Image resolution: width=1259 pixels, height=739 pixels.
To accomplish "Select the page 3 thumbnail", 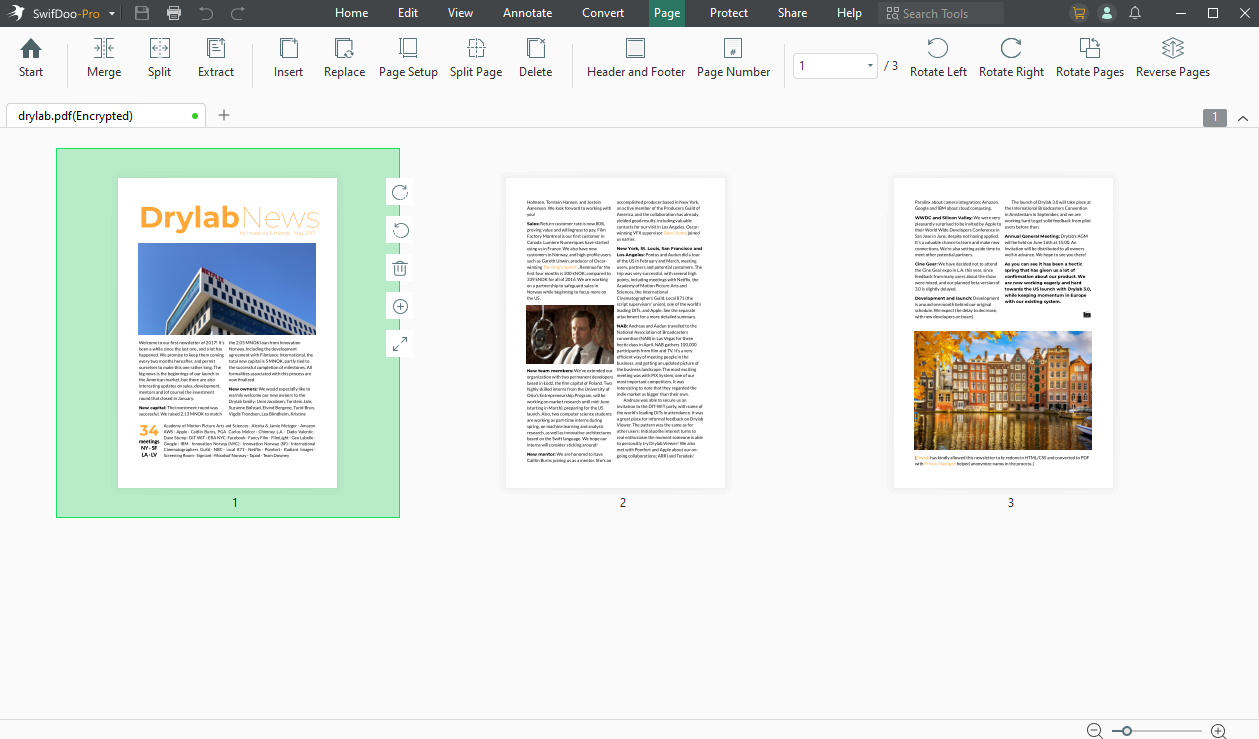I will [x=1003, y=333].
